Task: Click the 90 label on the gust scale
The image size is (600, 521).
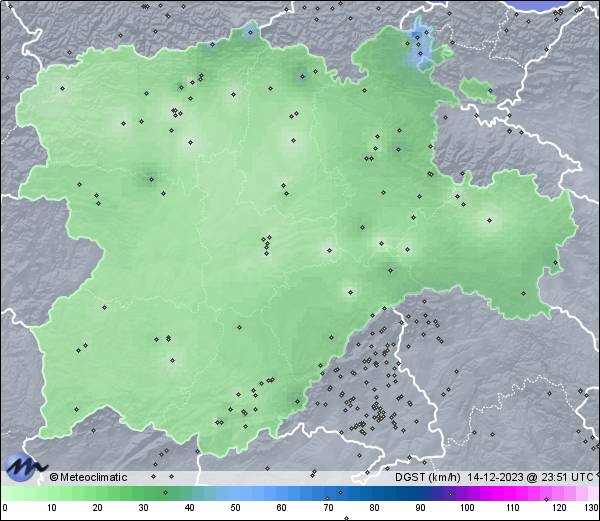Action: [x=420, y=508]
